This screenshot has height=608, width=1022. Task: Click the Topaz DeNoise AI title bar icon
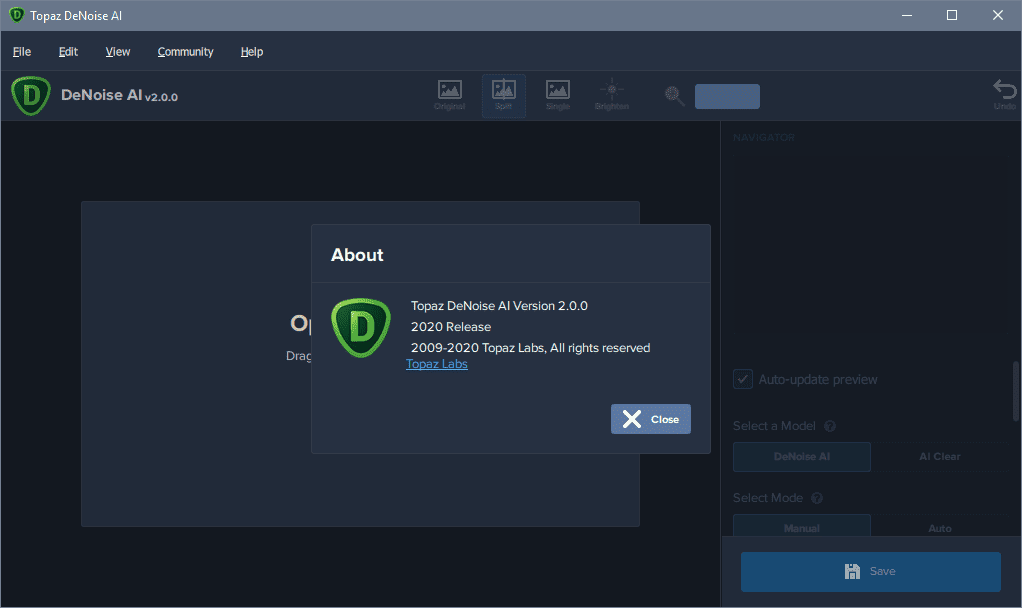[x=16, y=15]
